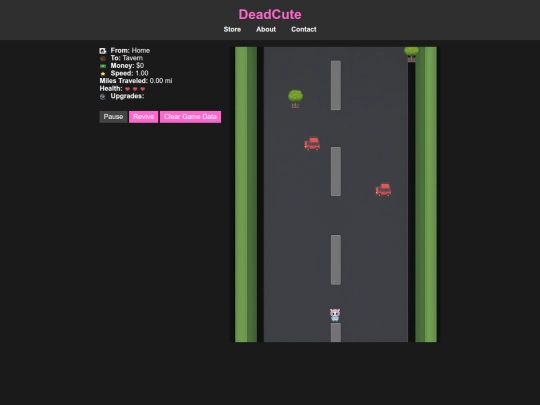Click the green Money icon
This screenshot has height=405, width=540.
(x=103, y=66)
